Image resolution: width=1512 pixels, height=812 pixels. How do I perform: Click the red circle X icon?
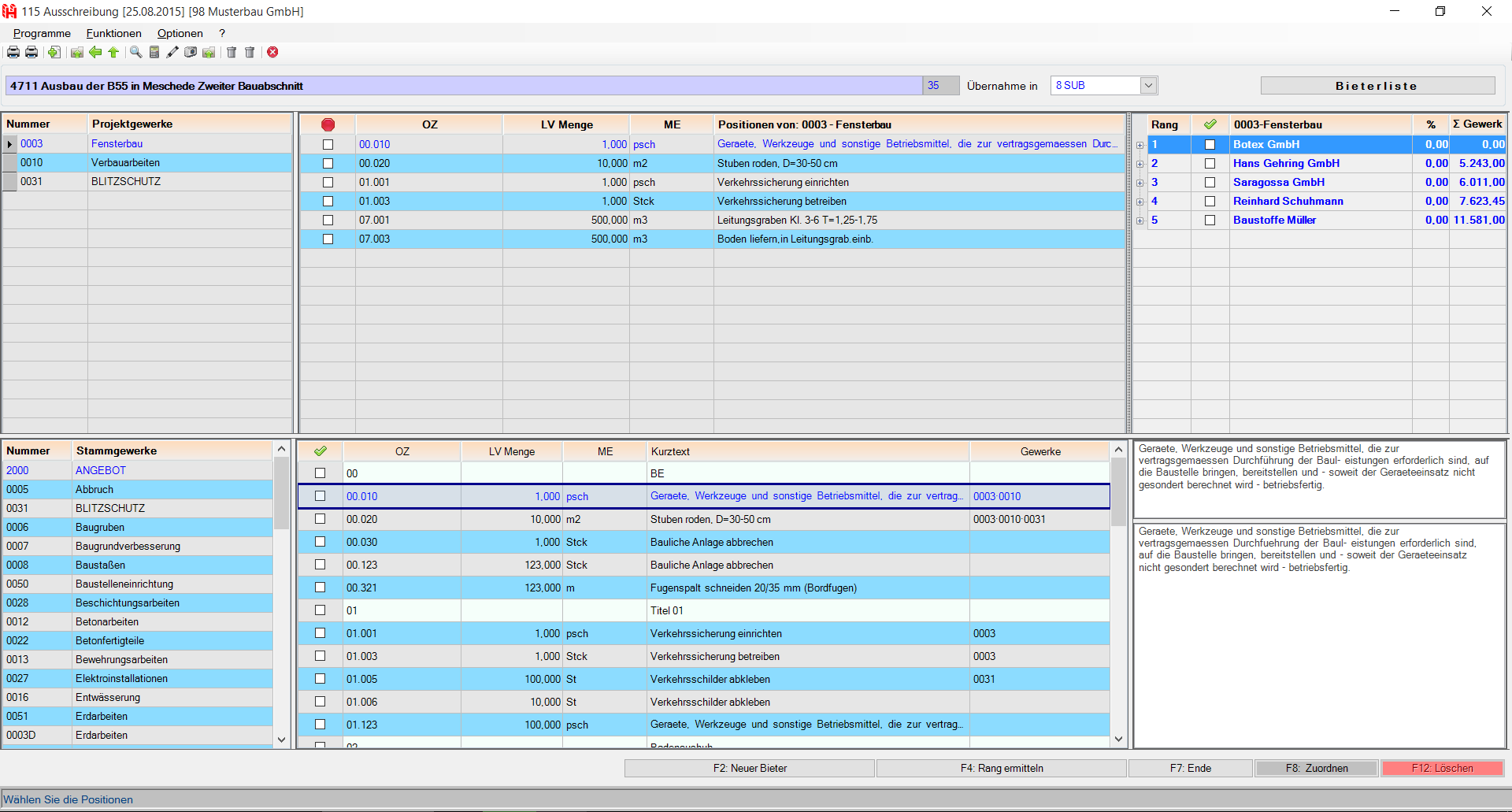click(272, 53)
